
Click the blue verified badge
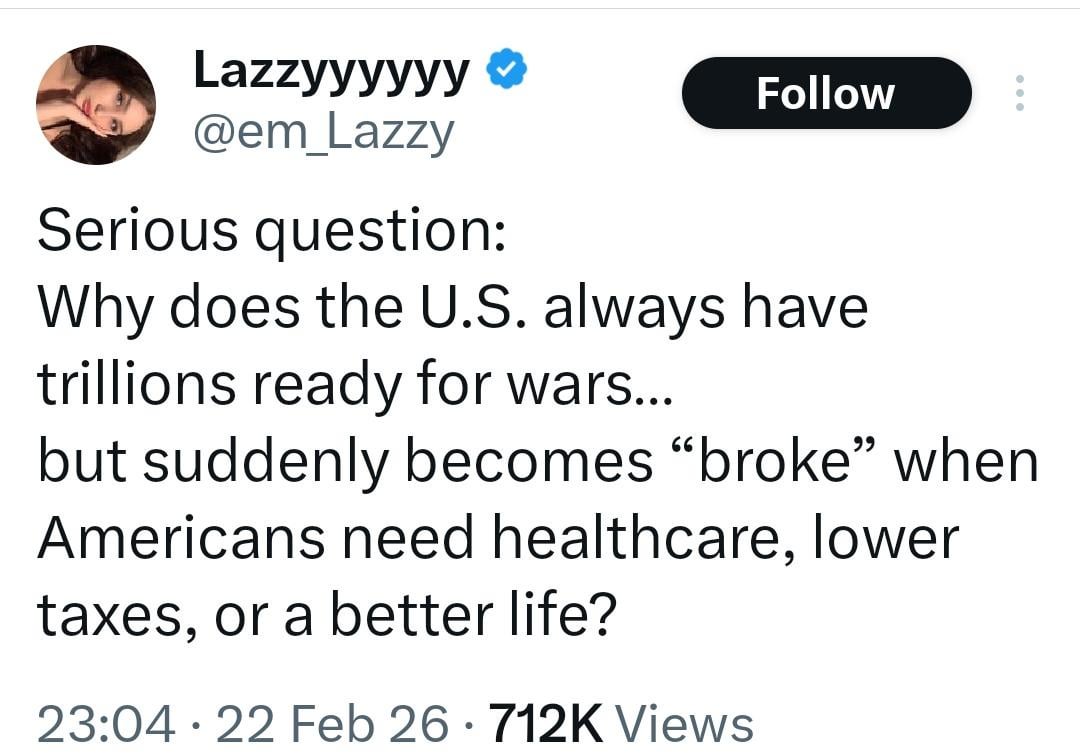click(508, 71)
